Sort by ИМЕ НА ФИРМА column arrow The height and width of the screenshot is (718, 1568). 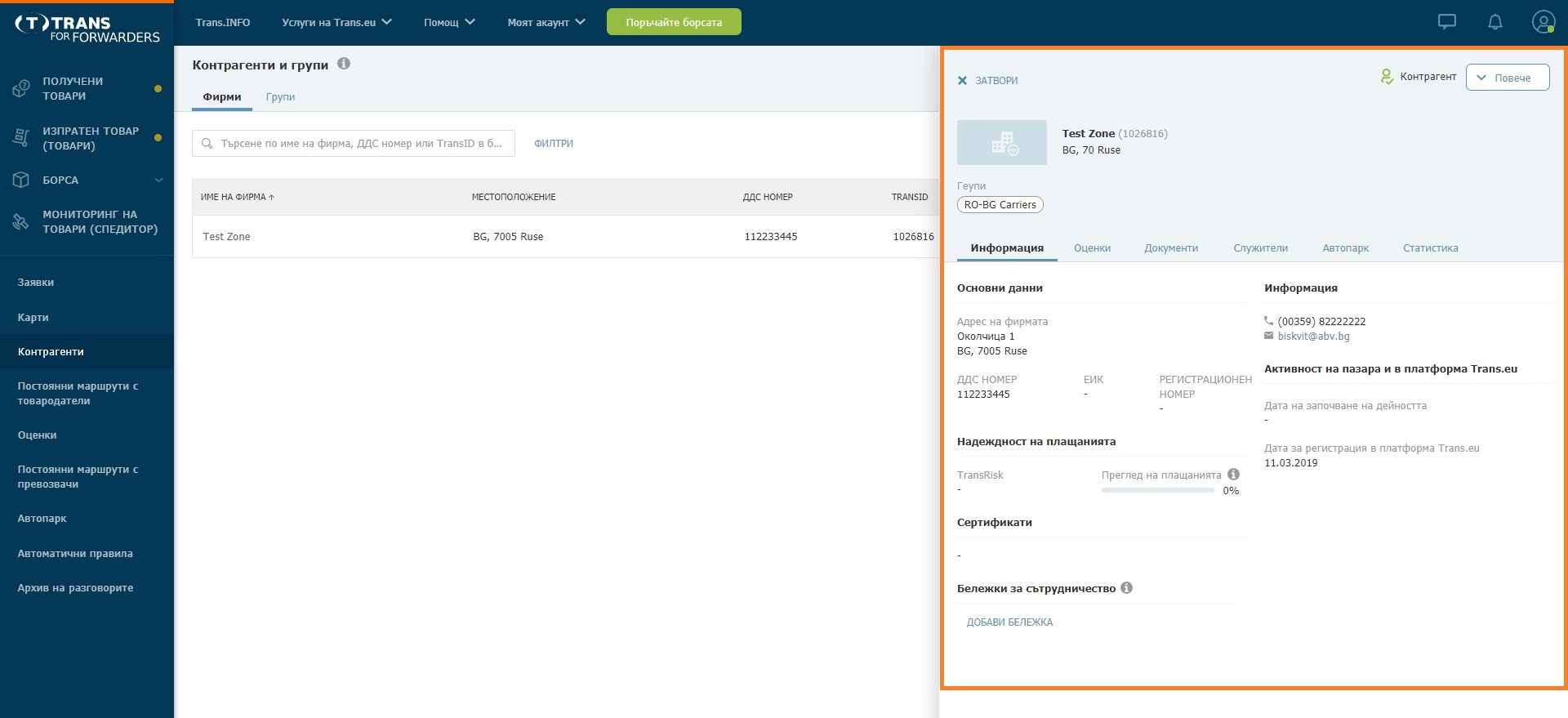coord(271,197)
